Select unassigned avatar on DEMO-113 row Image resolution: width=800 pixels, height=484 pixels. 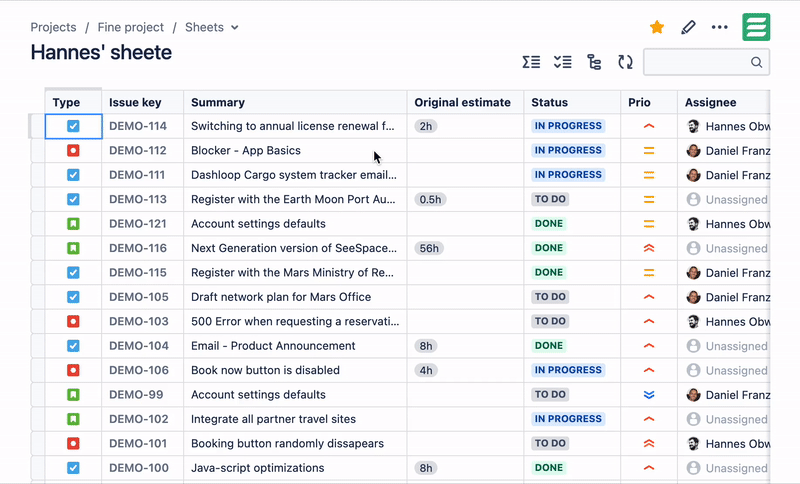pyautogui.click(x=693, y=199)
